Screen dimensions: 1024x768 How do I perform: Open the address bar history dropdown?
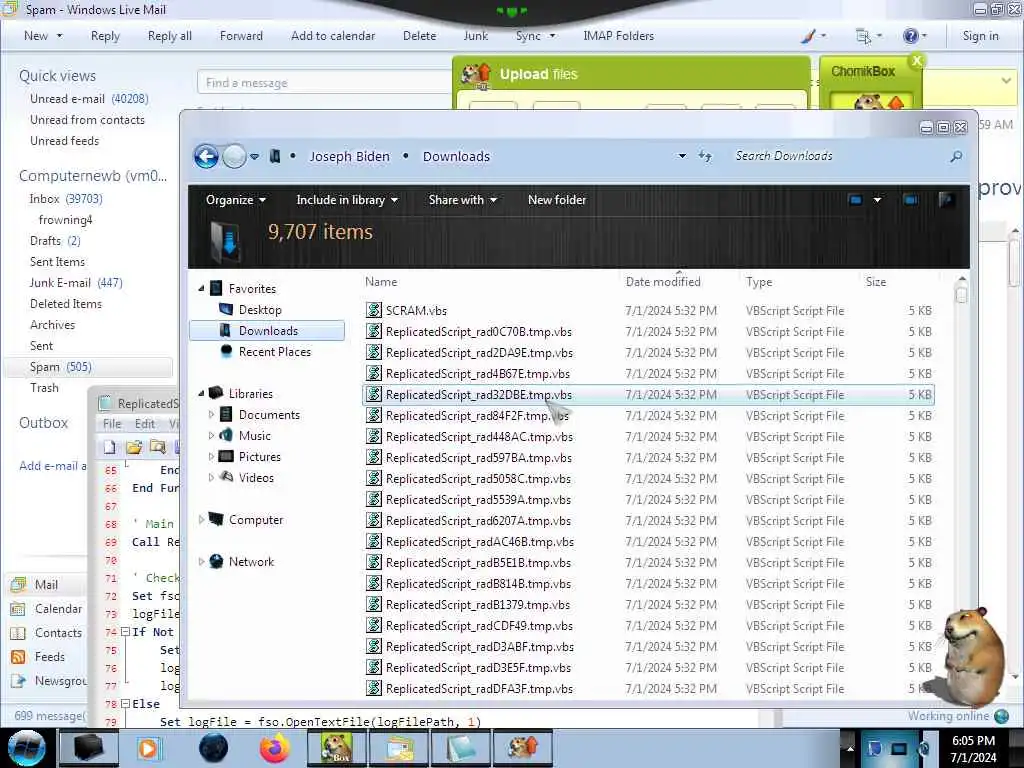click(682, 156)
